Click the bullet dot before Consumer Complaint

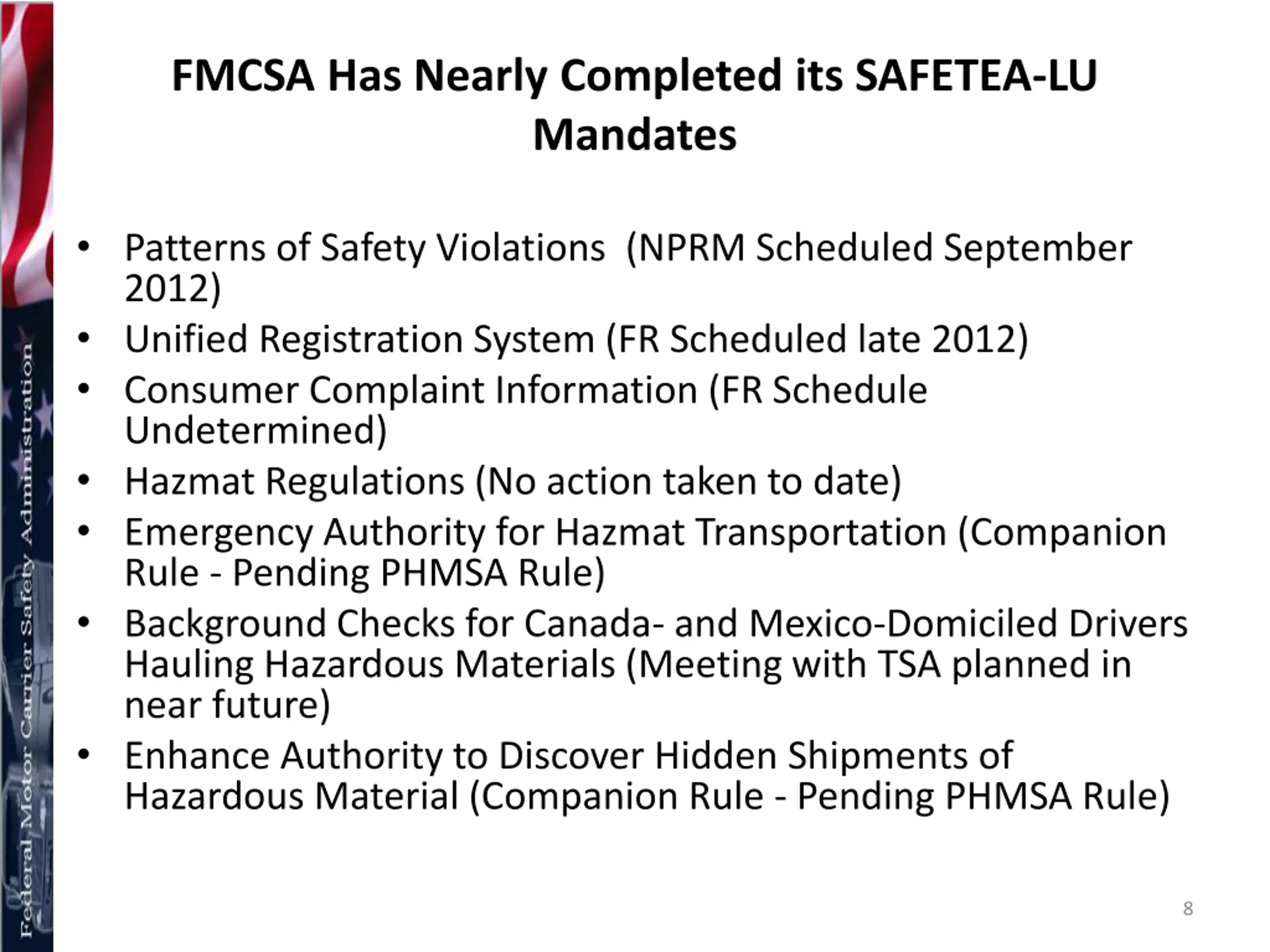(x=84, y=389)
